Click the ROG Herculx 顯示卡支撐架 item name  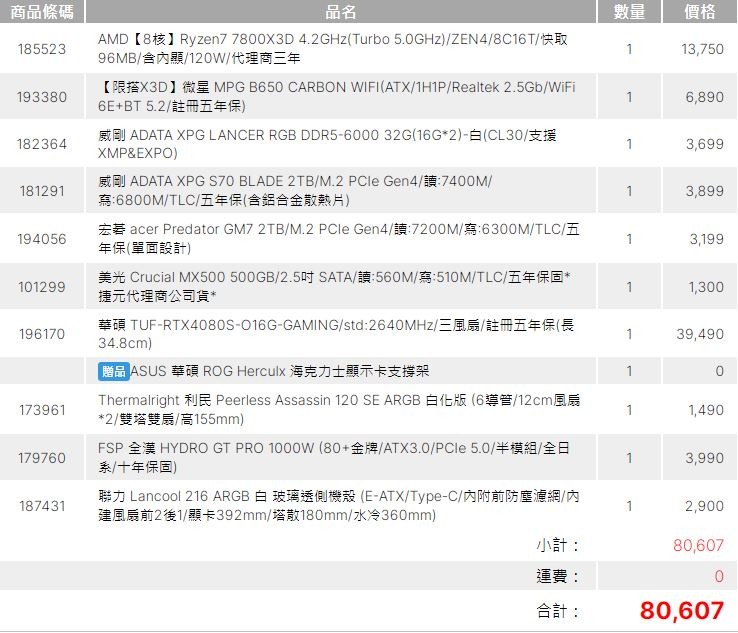(x=280, y=371)
